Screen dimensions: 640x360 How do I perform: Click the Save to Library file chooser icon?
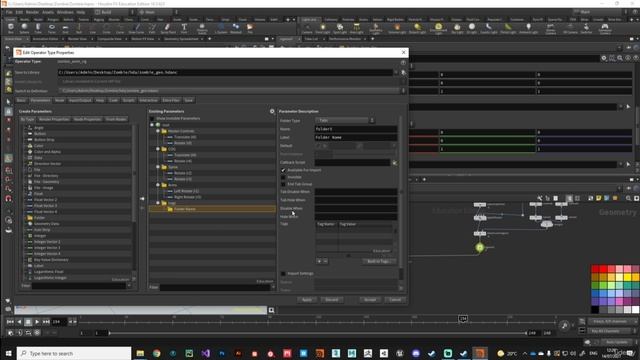tap(403, 72)
